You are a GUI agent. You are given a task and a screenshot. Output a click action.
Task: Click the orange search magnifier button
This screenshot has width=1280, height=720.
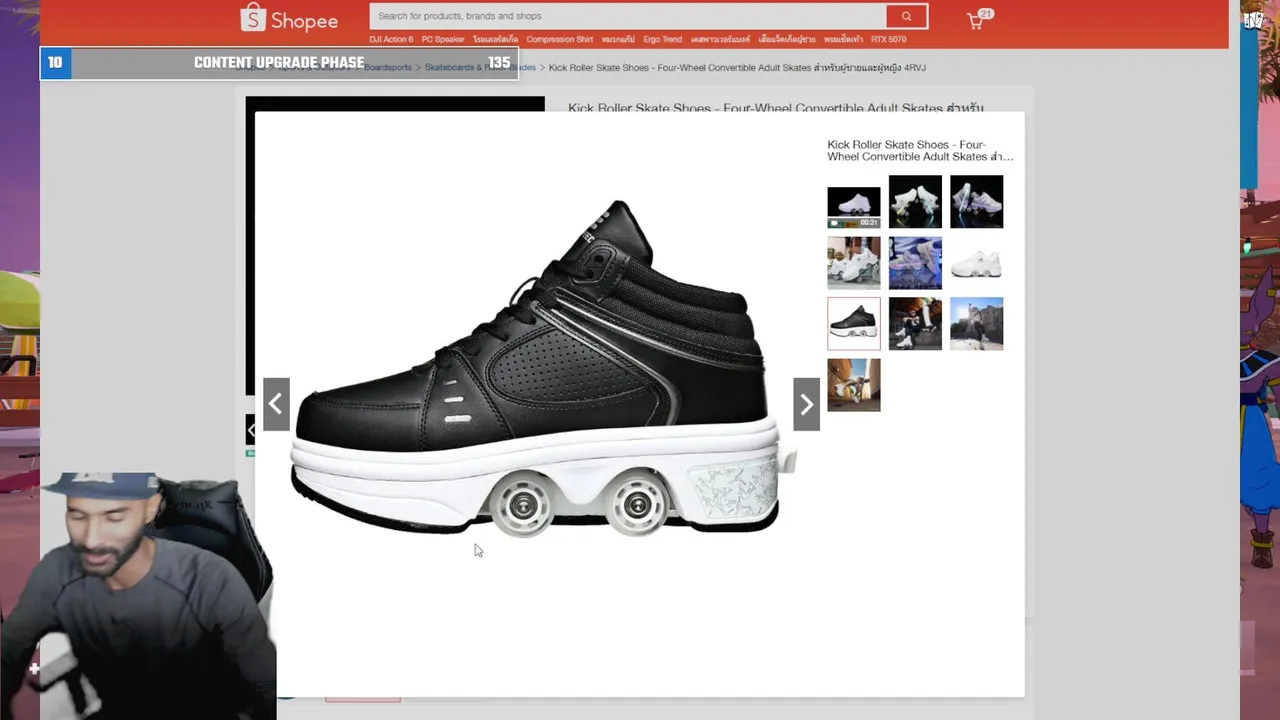click(906, 16)
